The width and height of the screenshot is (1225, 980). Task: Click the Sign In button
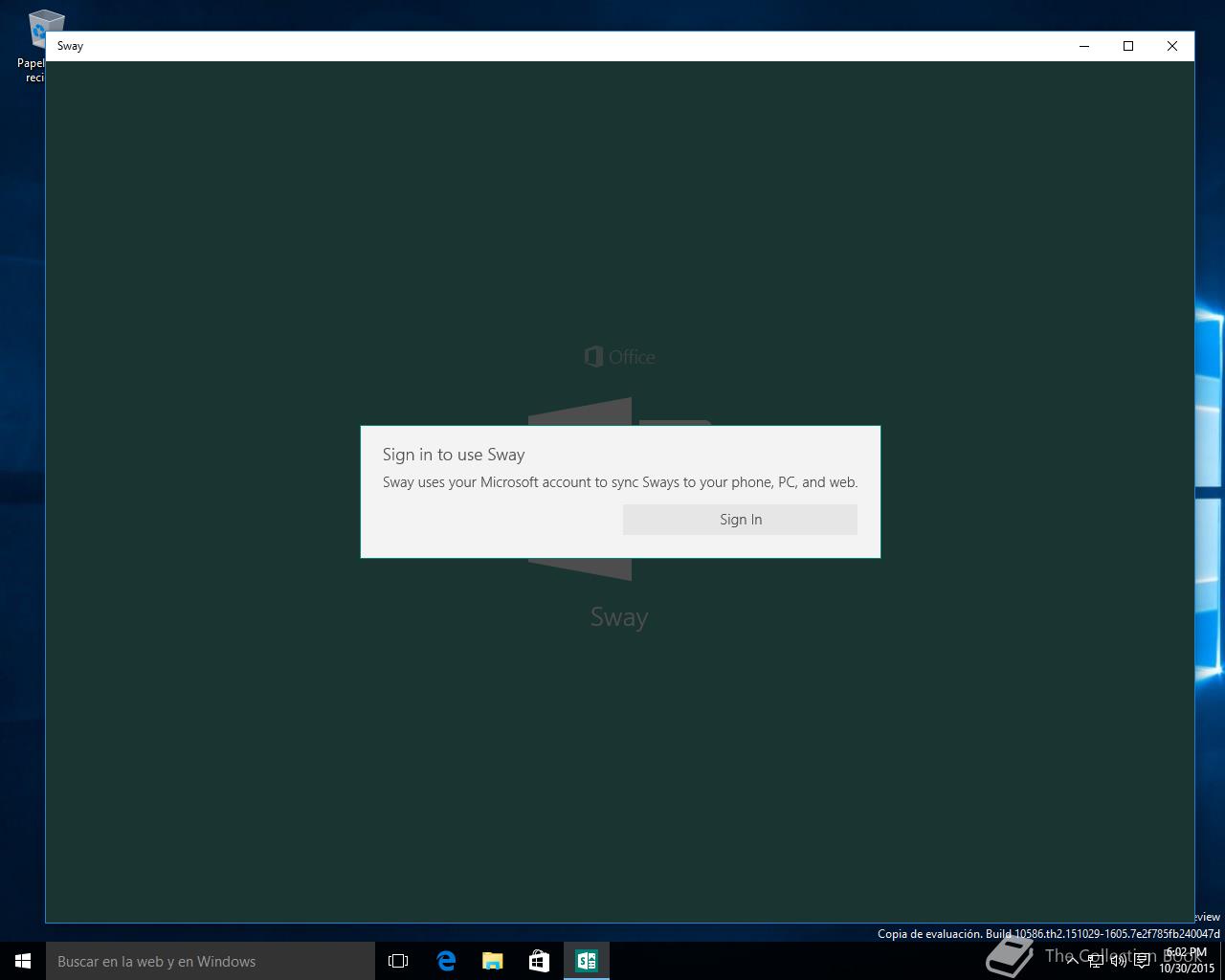tap(740, 520)
